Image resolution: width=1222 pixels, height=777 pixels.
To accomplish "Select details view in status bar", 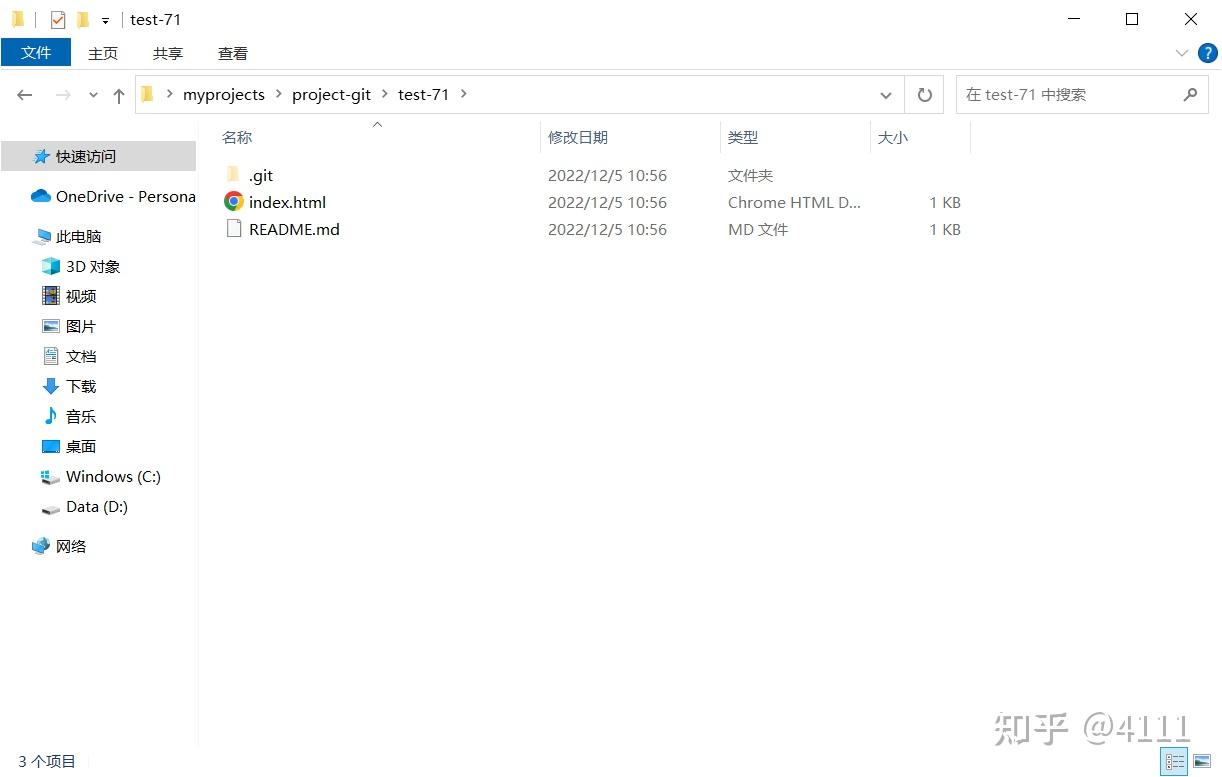I will point(1175,760).
